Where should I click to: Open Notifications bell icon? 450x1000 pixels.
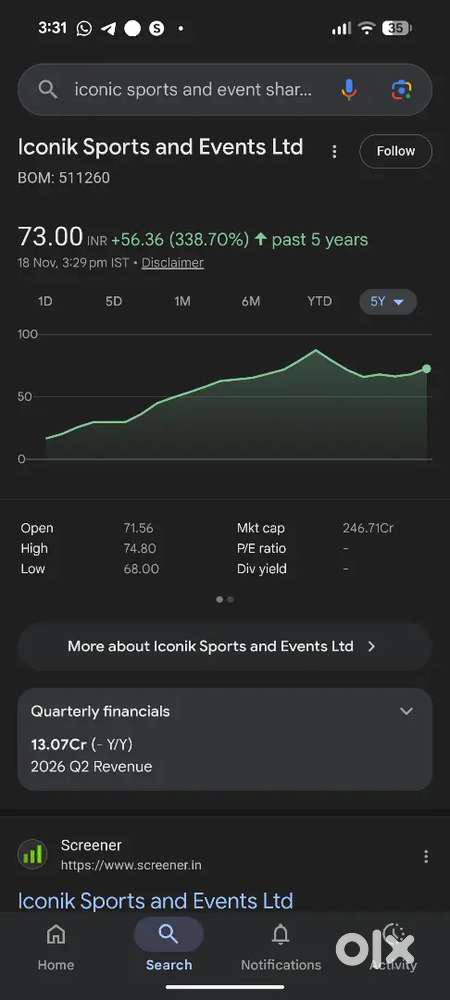pyautogui.click(x=280, y=934)
